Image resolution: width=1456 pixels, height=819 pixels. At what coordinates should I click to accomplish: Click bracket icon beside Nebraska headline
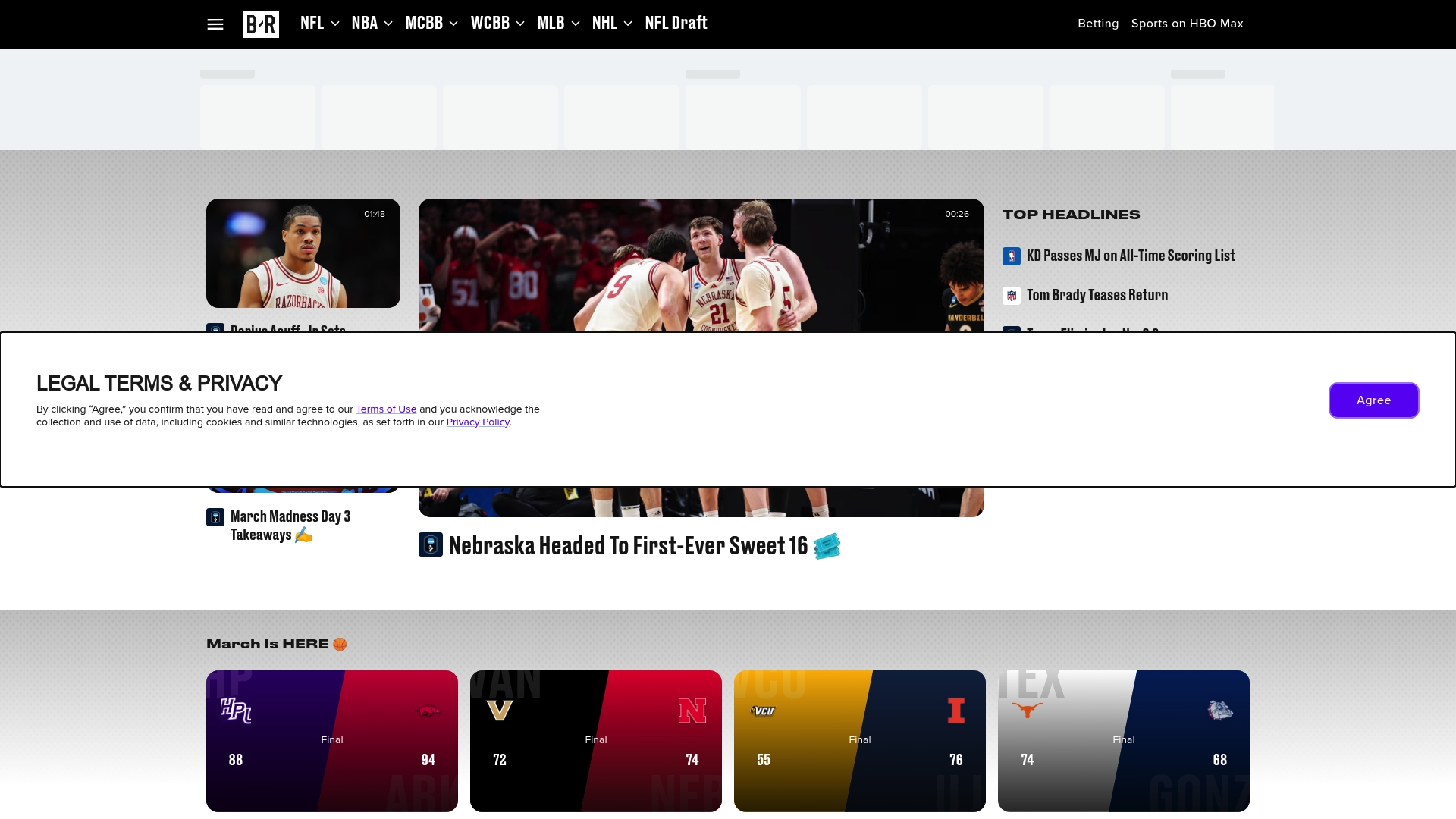click(431, 544)
